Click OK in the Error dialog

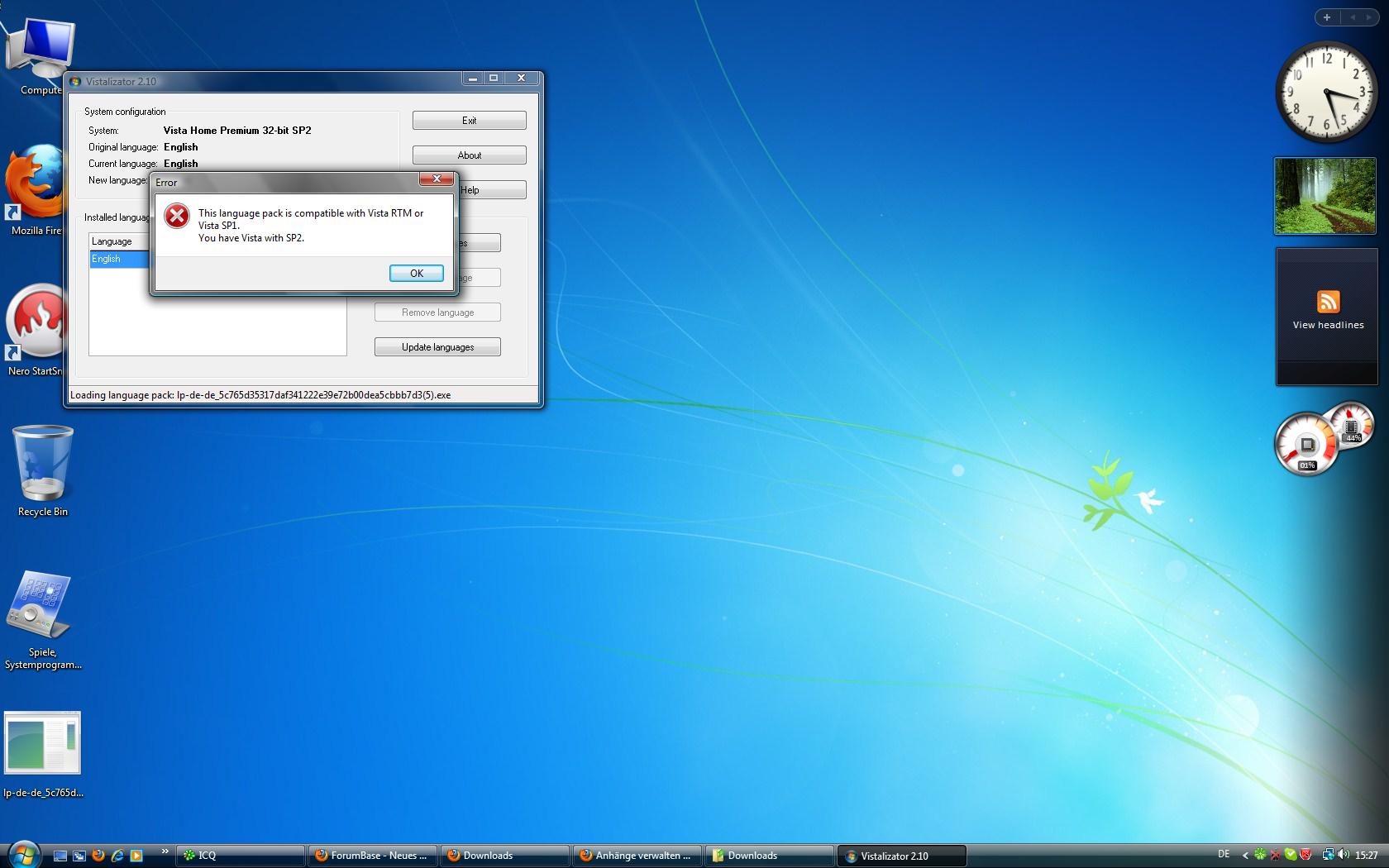coord(417,273)
